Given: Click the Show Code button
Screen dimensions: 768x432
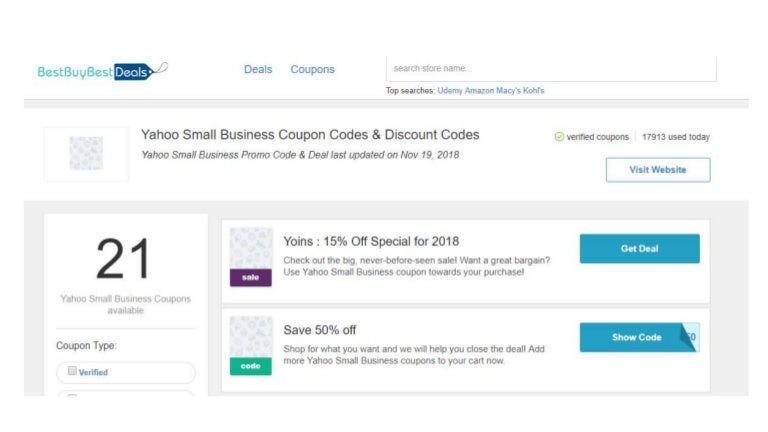Looking at the screenshot, I should (x=637, y=337).
